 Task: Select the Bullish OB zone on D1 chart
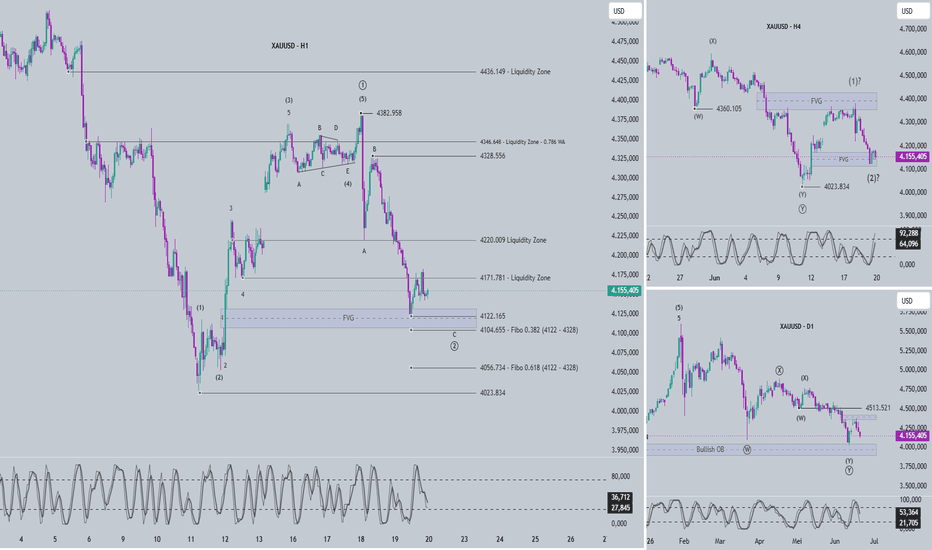pos(761,450)
